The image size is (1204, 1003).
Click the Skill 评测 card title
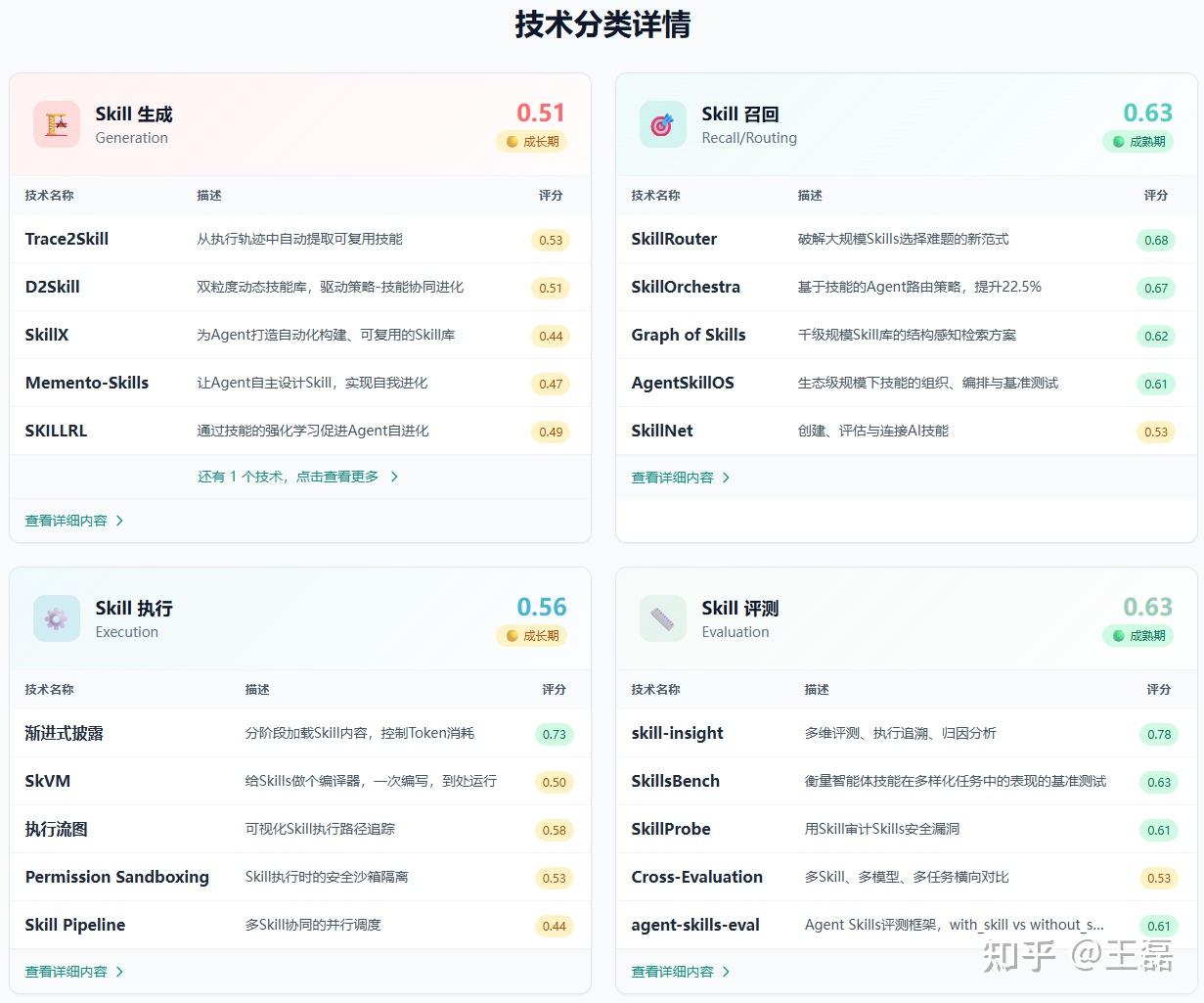740,609
